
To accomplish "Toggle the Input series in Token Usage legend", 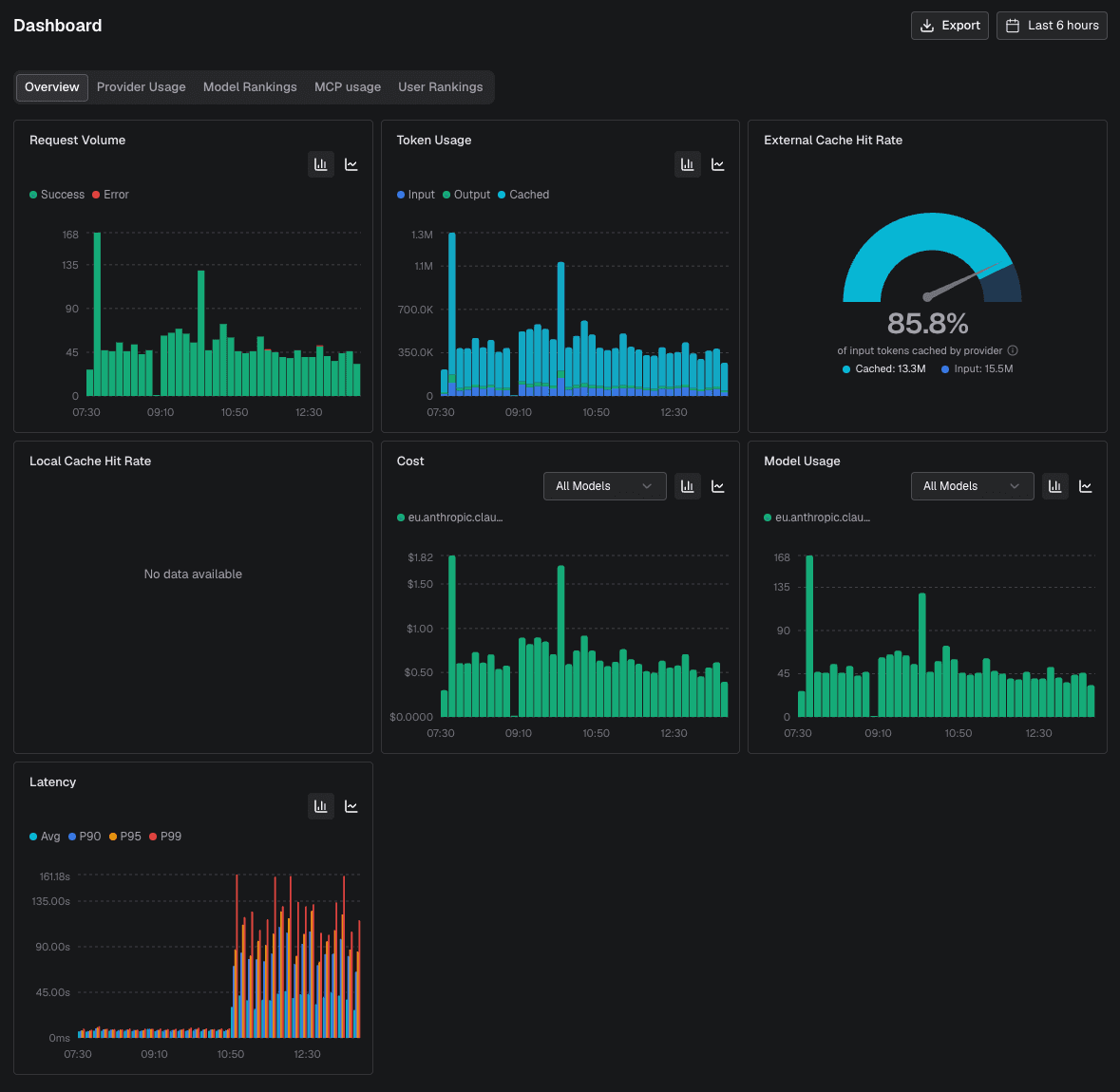I will coord(416,195).
